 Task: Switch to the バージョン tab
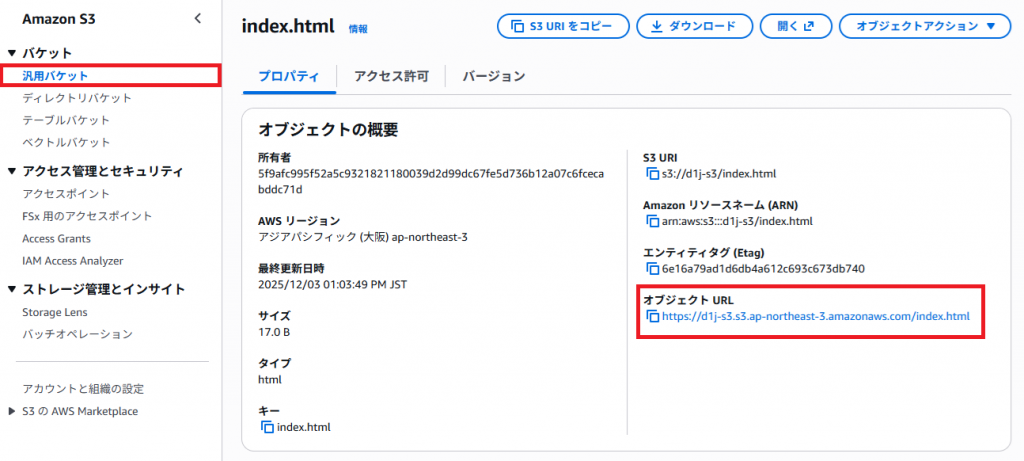(x=493, y=76)
